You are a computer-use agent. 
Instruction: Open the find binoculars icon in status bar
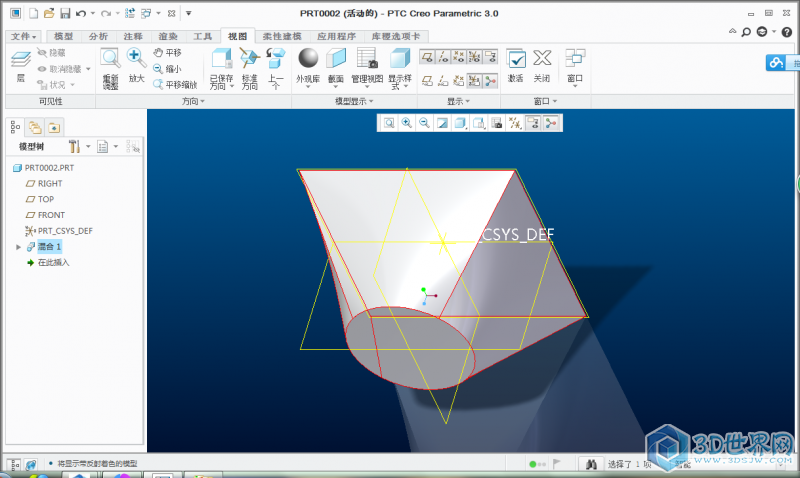point(591,464)
